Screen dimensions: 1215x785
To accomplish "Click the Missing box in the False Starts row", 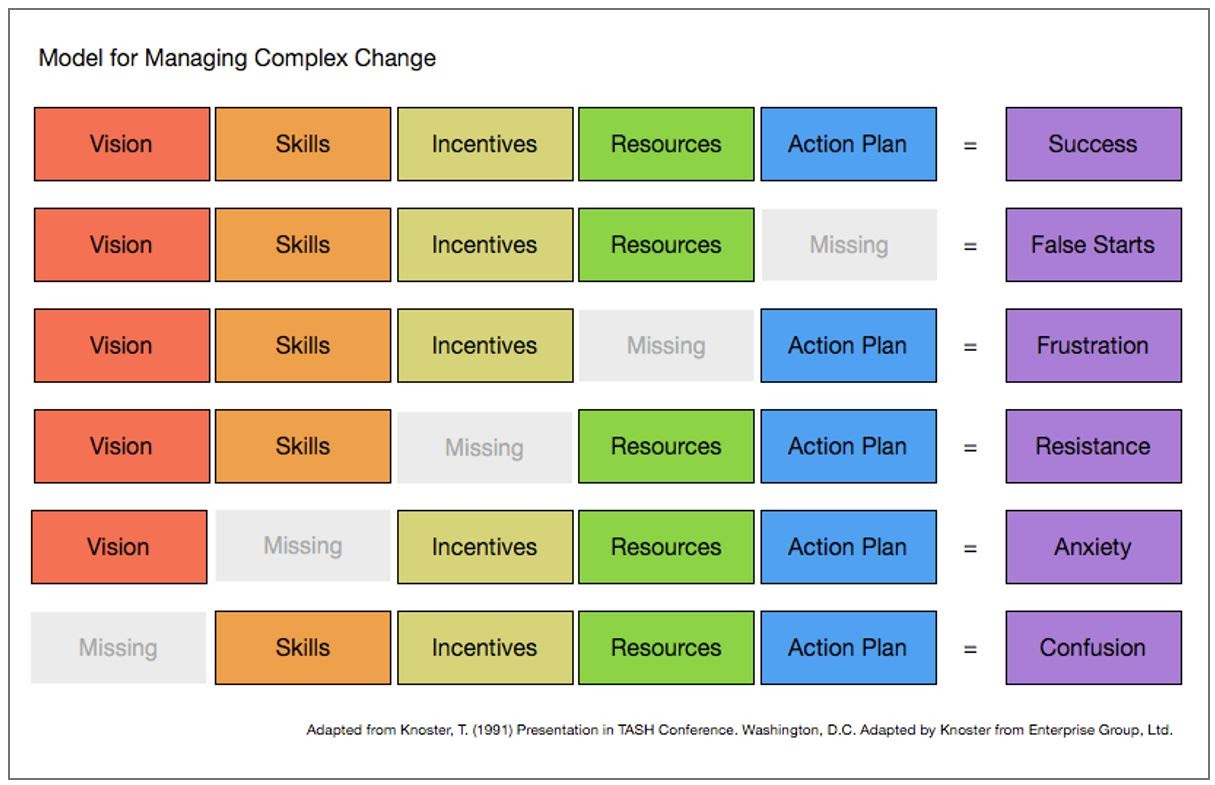I will pyautogui.click(x=849, y=245).
